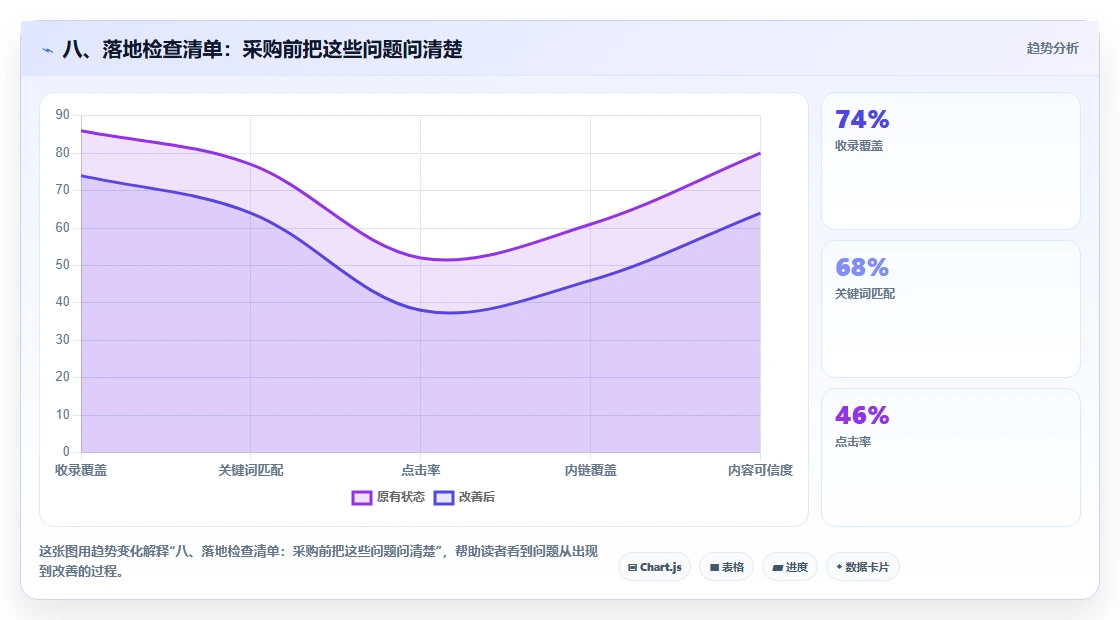Click the 原有状态 purple legend swatch

361,498
